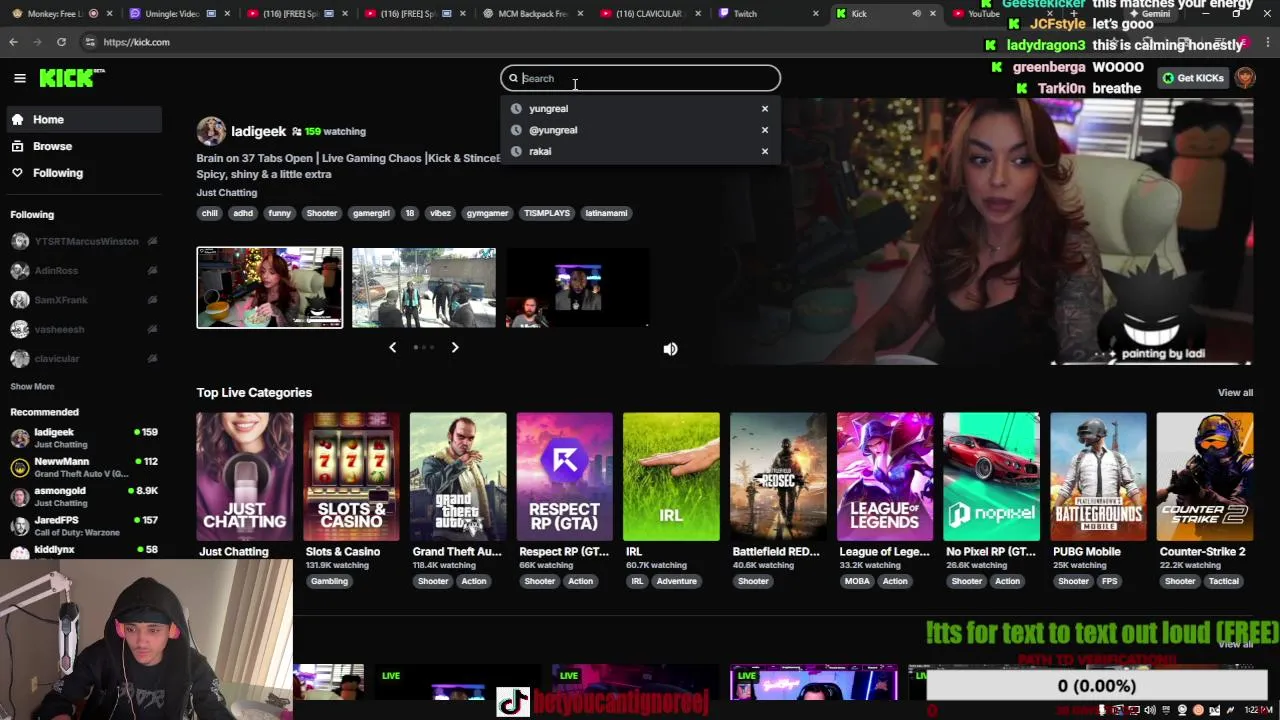Go to next featured stream arrow
The image size is (1280, 720).
[x=455, y=347]
